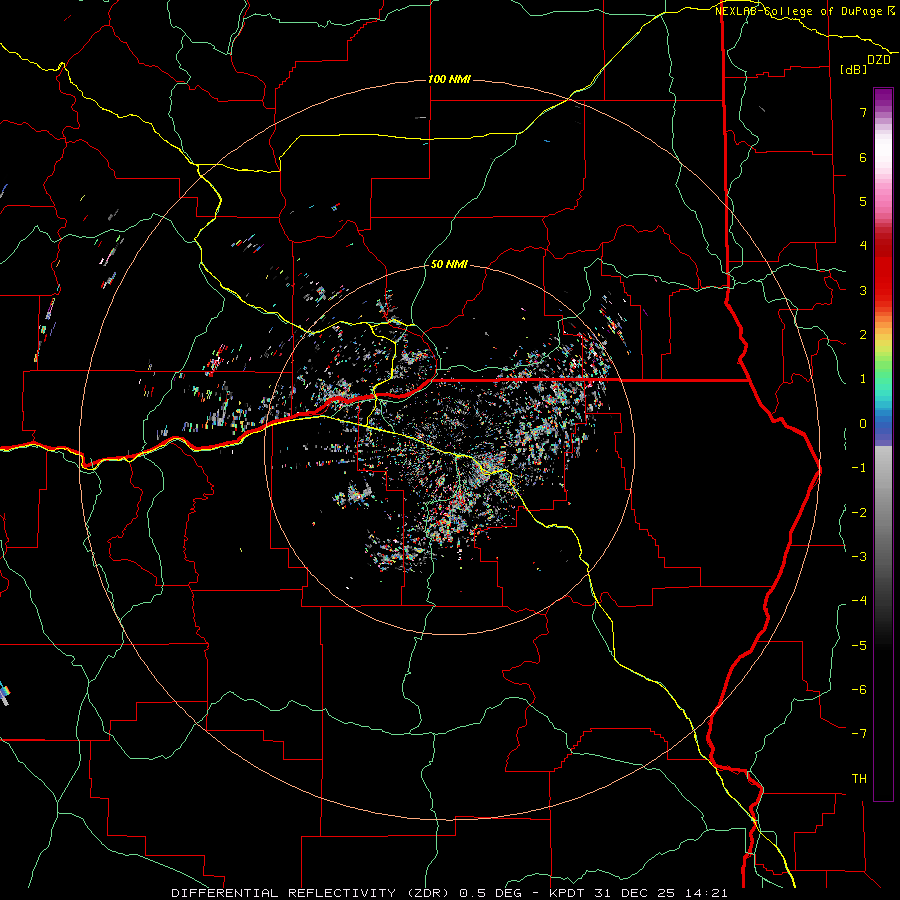Click the -3 value on color scale

859,557
